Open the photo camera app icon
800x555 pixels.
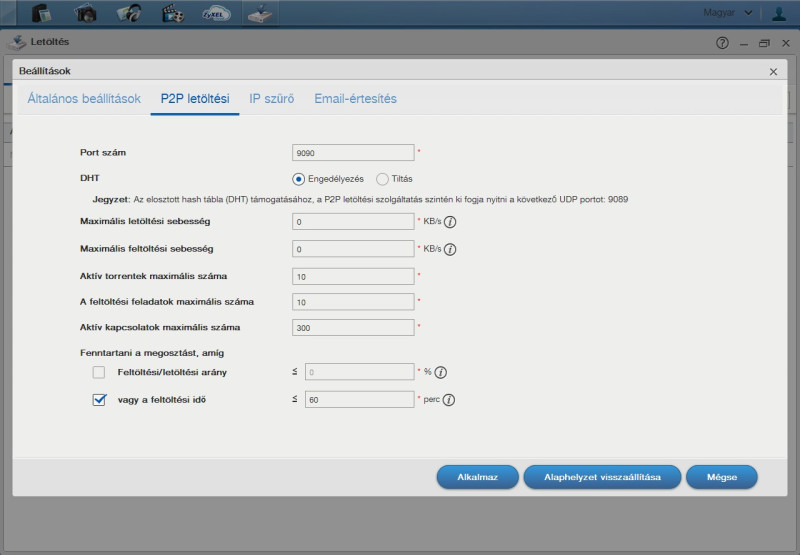[x=85, y=13]
